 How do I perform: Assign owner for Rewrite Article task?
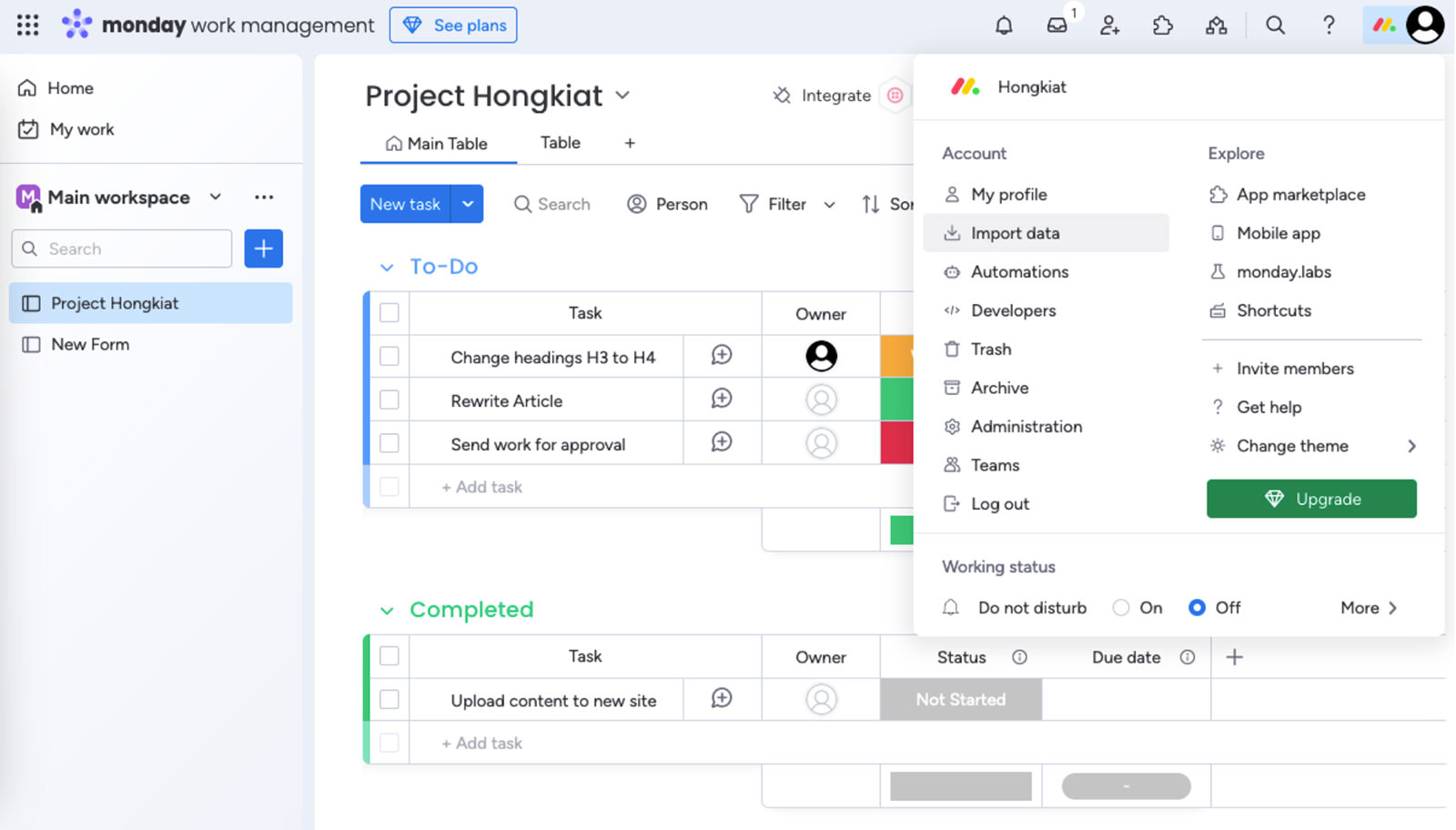click(821, 400)
